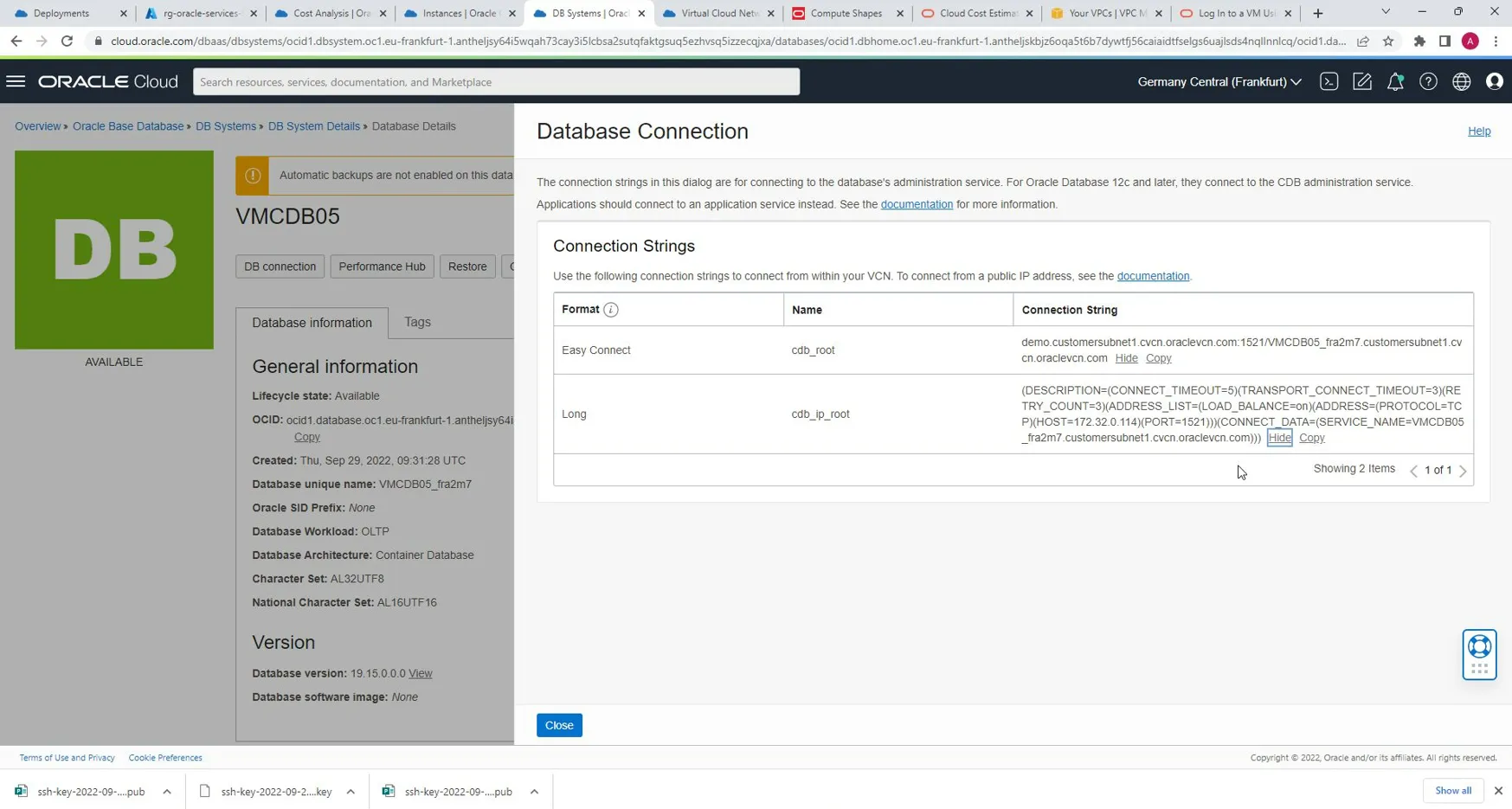1512x809 pixels.
Task: Expand the Germany Central (Frankfurt) region dropdown
Action: 1219,82
